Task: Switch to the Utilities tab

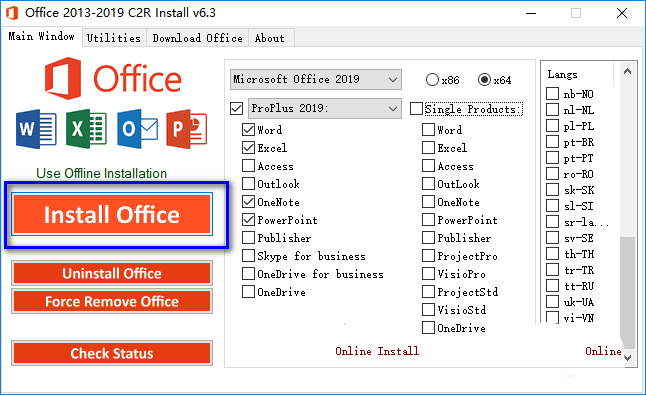Action: point(114,38)
